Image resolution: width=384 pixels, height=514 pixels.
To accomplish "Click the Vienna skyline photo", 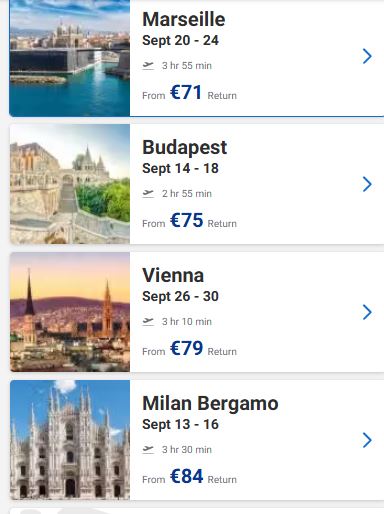I will (70, 312).
